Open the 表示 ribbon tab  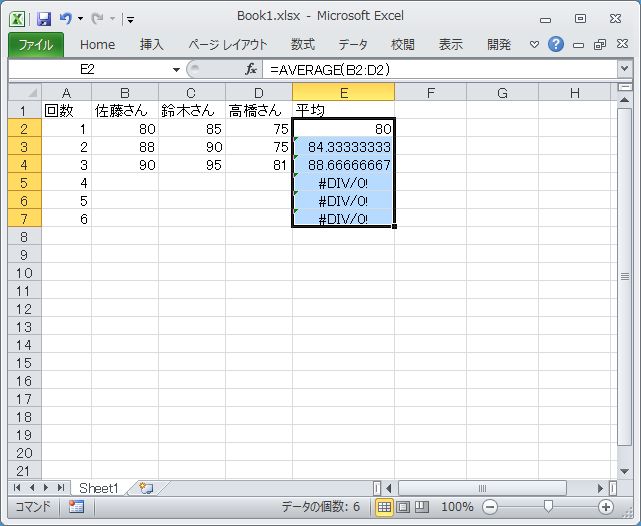tap(450, 45)
